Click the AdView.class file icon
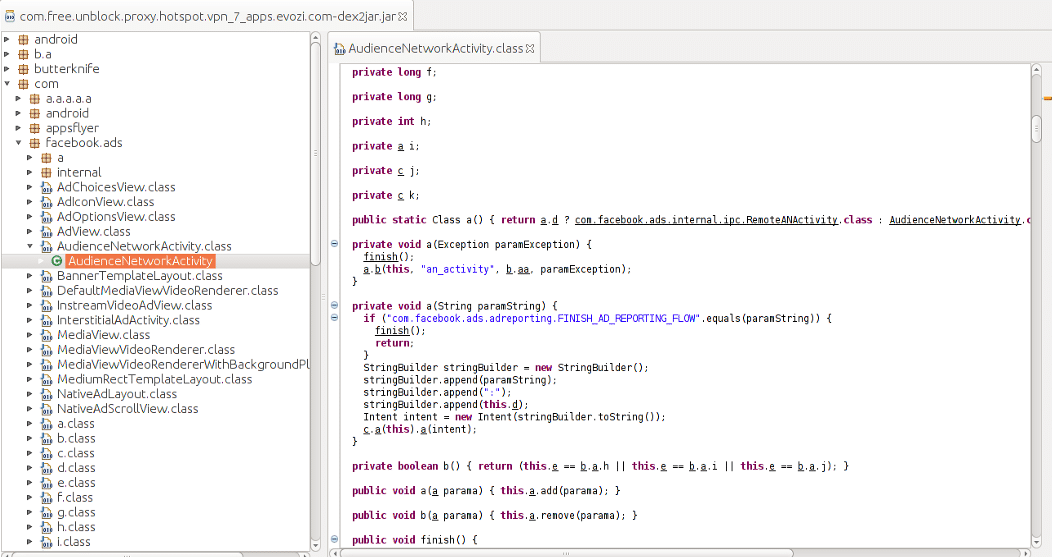Screen dimensions: 1052x557 [46, 232]
